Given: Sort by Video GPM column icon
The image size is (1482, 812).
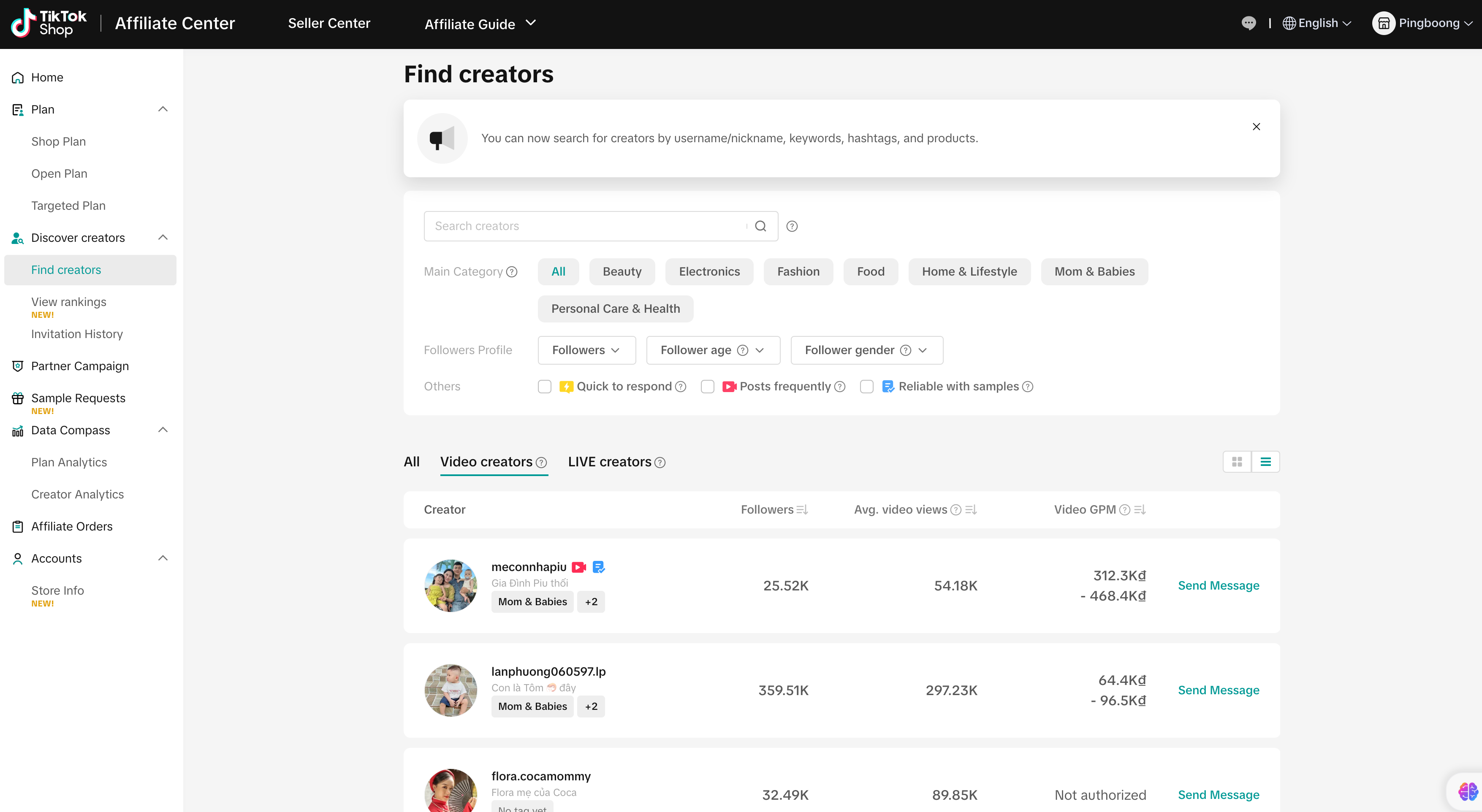Looking at the screenshot, I should (x=1140, y=509).
